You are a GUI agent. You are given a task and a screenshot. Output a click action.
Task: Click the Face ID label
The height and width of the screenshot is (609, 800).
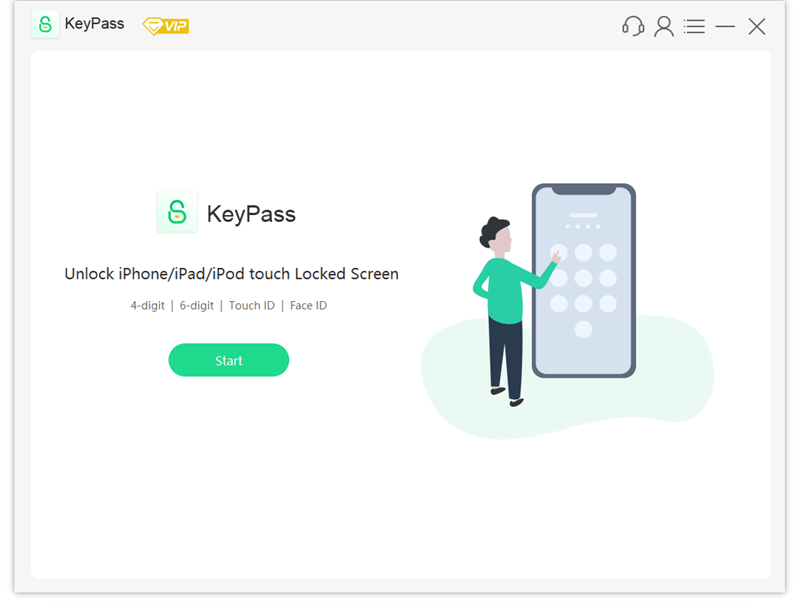308,306
